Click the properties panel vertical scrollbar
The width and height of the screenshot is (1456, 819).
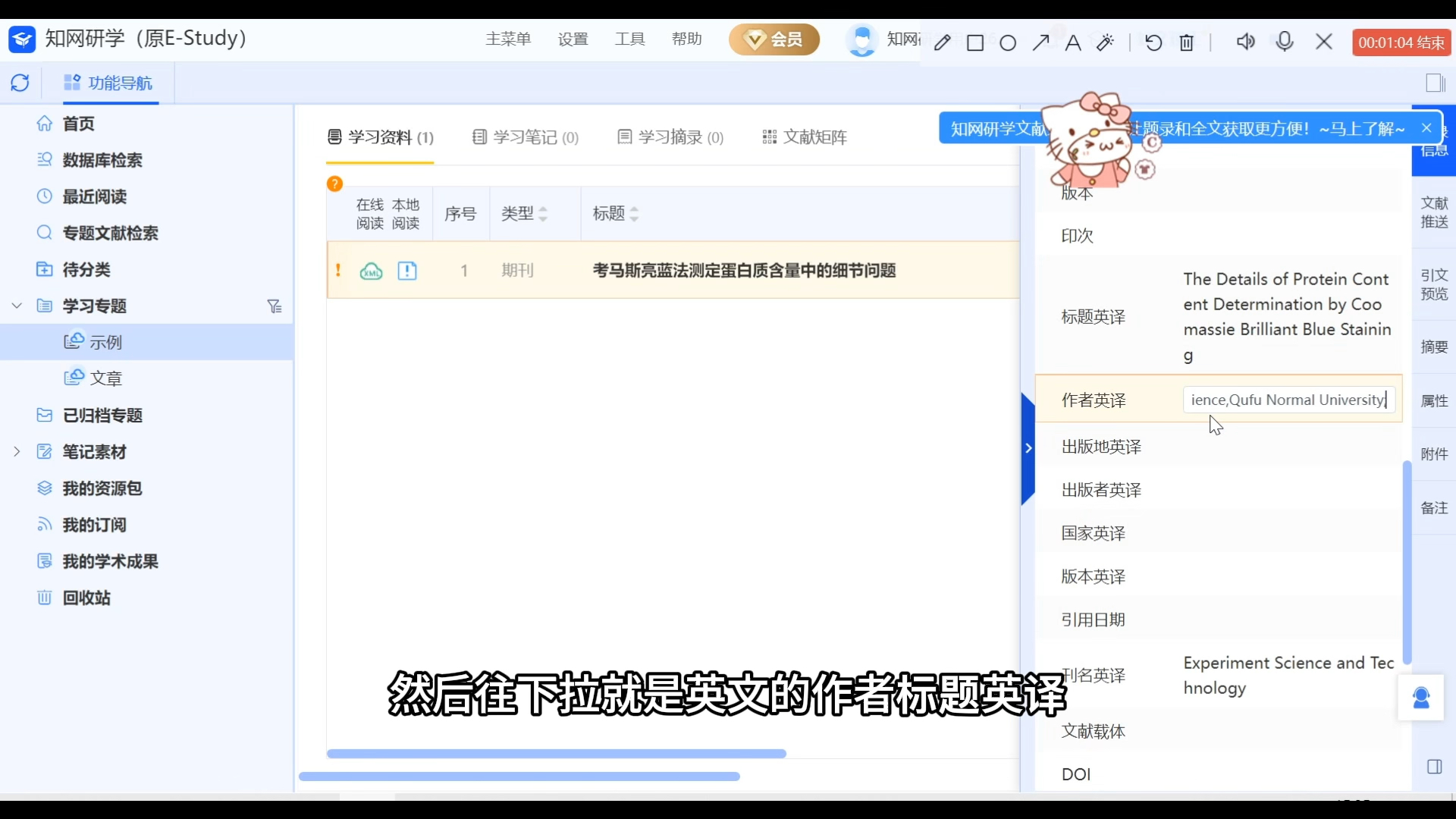(x=1407, y=563)
